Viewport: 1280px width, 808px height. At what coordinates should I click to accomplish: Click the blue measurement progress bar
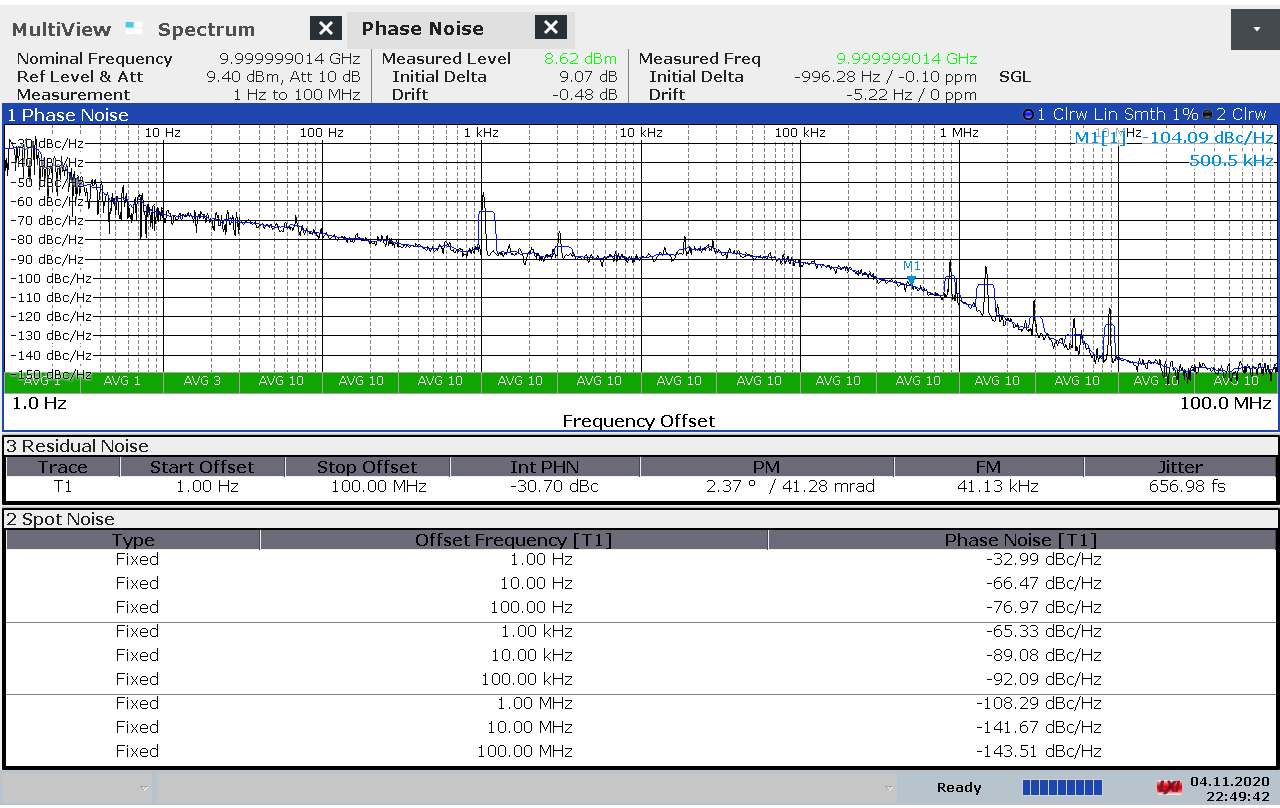click(1062, 787)
